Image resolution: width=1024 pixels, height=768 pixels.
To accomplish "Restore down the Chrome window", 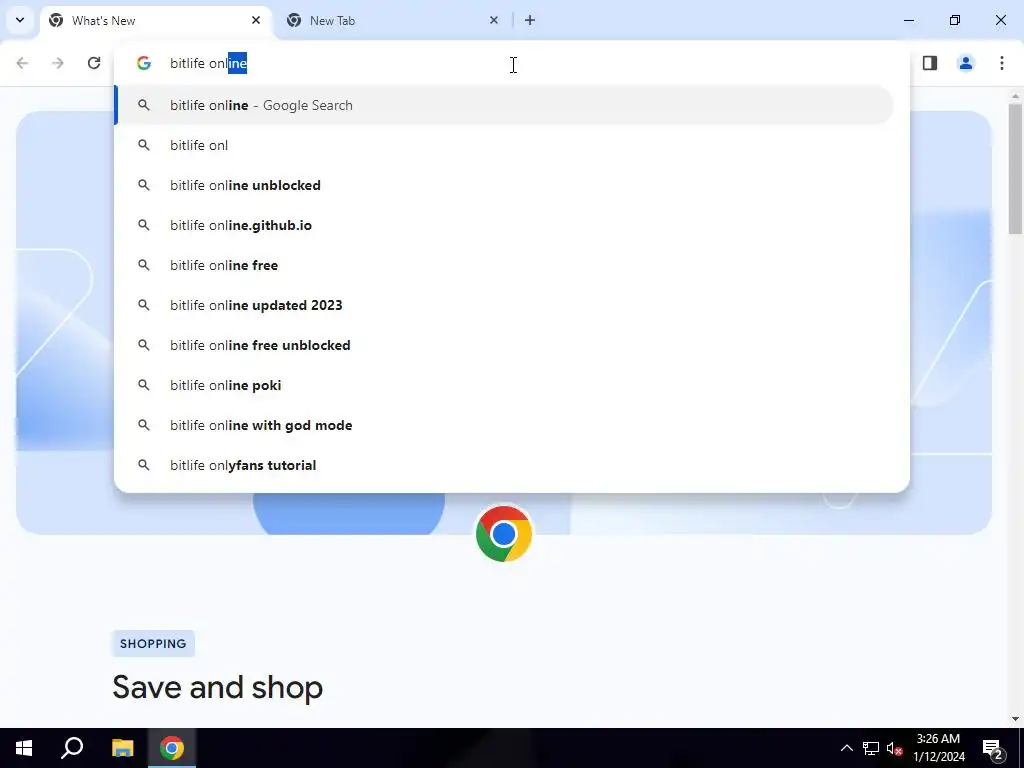I will click(955, 20).
